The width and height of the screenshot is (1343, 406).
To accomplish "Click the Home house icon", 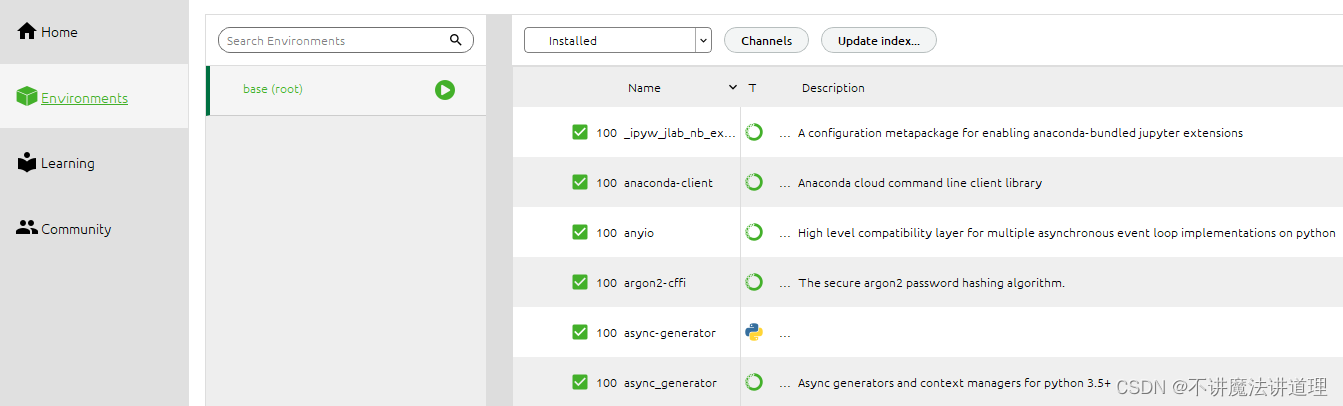I will pyautogui.click(x=27, y=31).
